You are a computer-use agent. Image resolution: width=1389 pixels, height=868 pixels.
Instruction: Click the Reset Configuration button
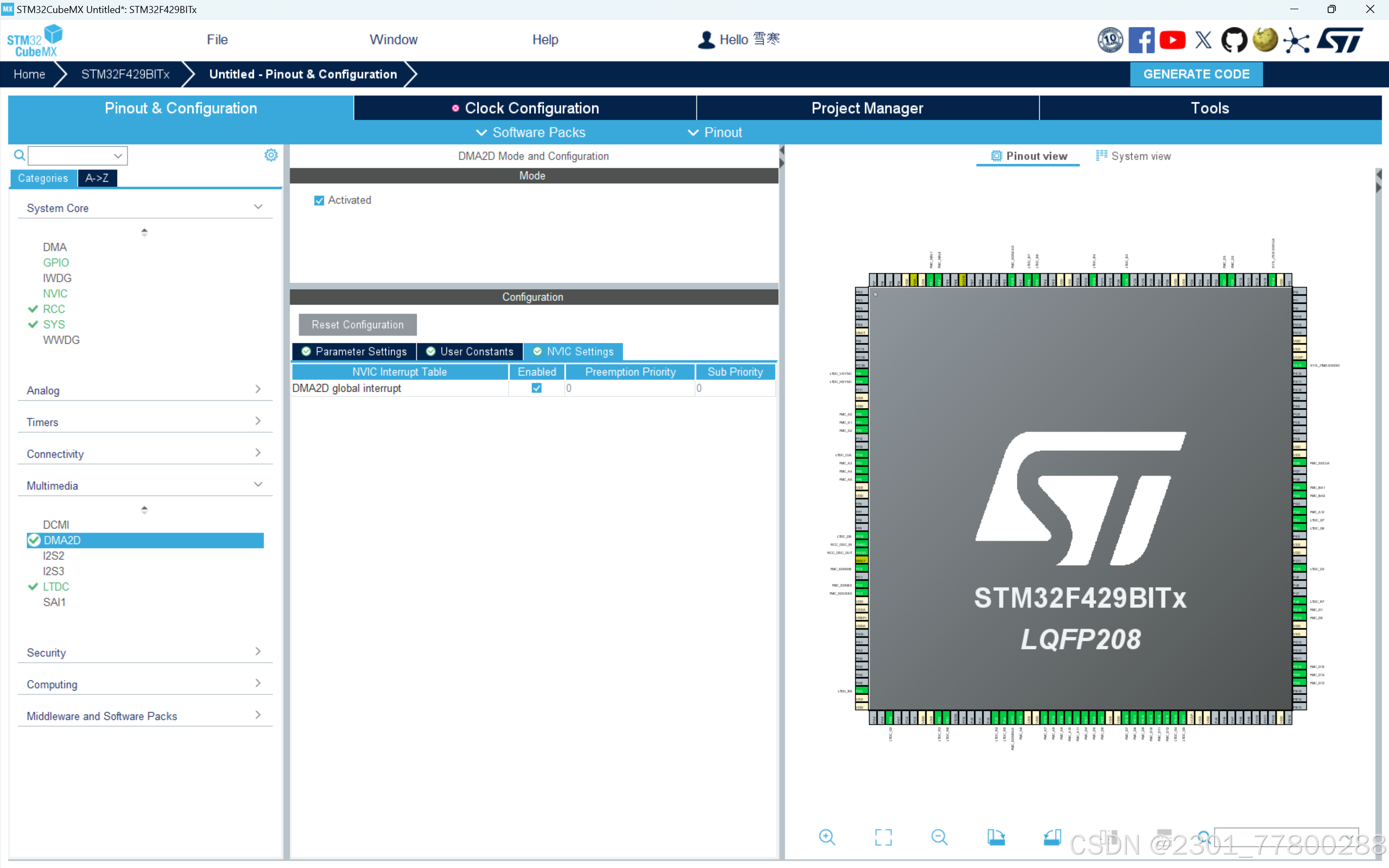pos(357,325)
